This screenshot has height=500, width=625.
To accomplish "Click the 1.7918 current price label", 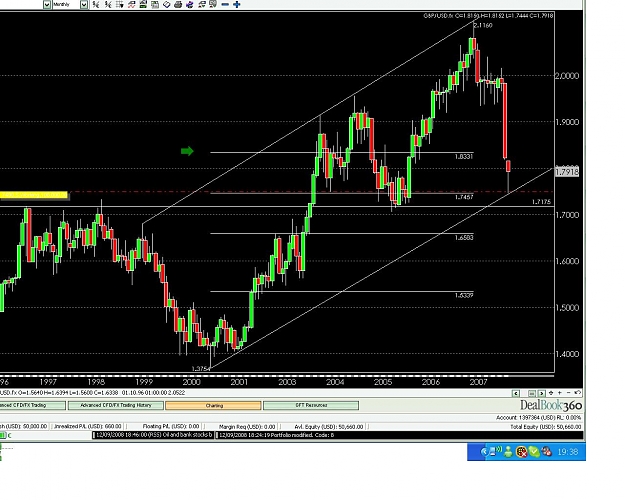I will coord(567,172).
